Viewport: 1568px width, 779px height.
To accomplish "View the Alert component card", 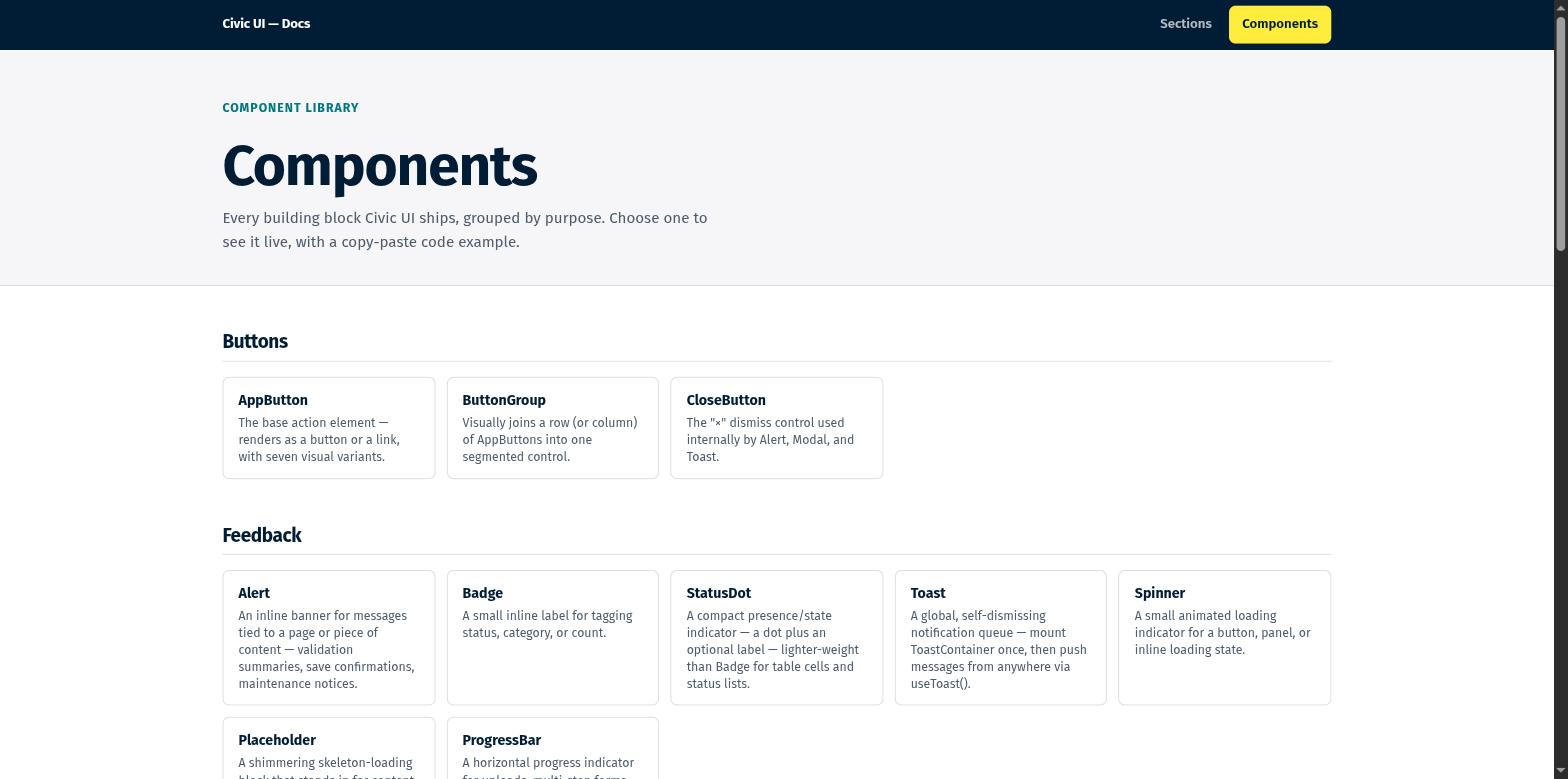I will (329, 638).
